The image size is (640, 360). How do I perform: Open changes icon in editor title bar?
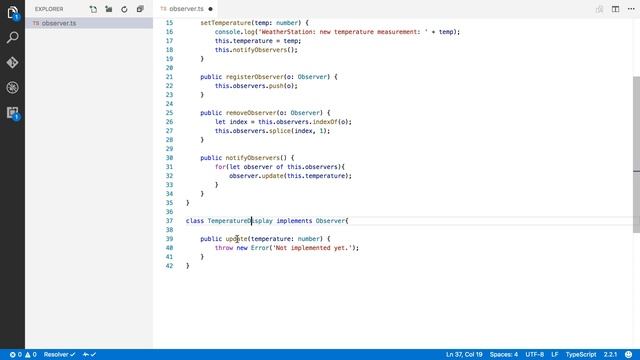click(x=599, y=9)
